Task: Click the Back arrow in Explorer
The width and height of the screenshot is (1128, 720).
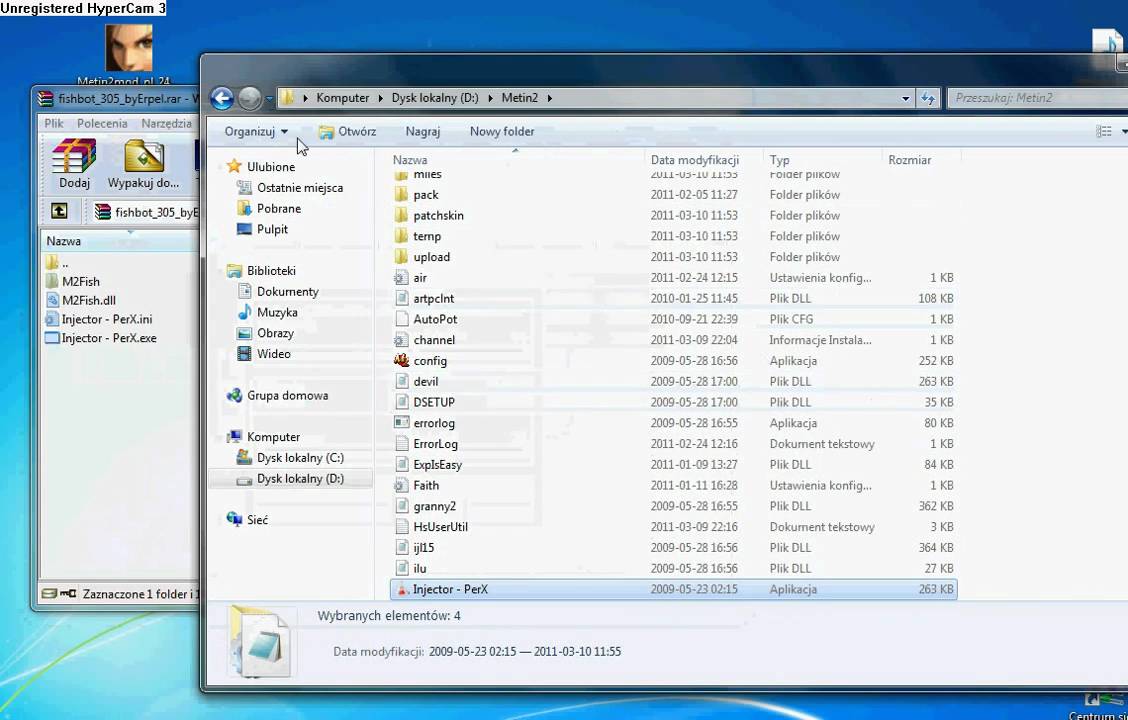Action: pos(222,99)
